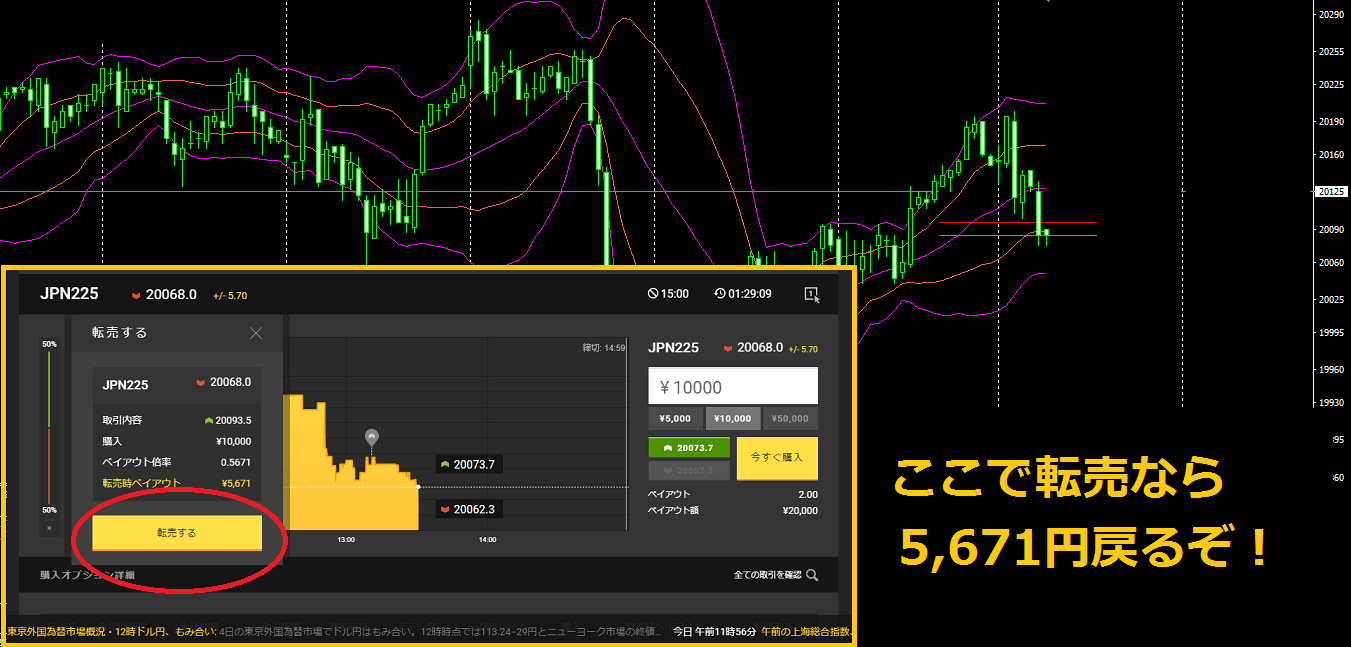Click the yellow 転売する resale button
Viewport: 1351px width, 647px height.
pyautogui.click(x=177, y=533)
